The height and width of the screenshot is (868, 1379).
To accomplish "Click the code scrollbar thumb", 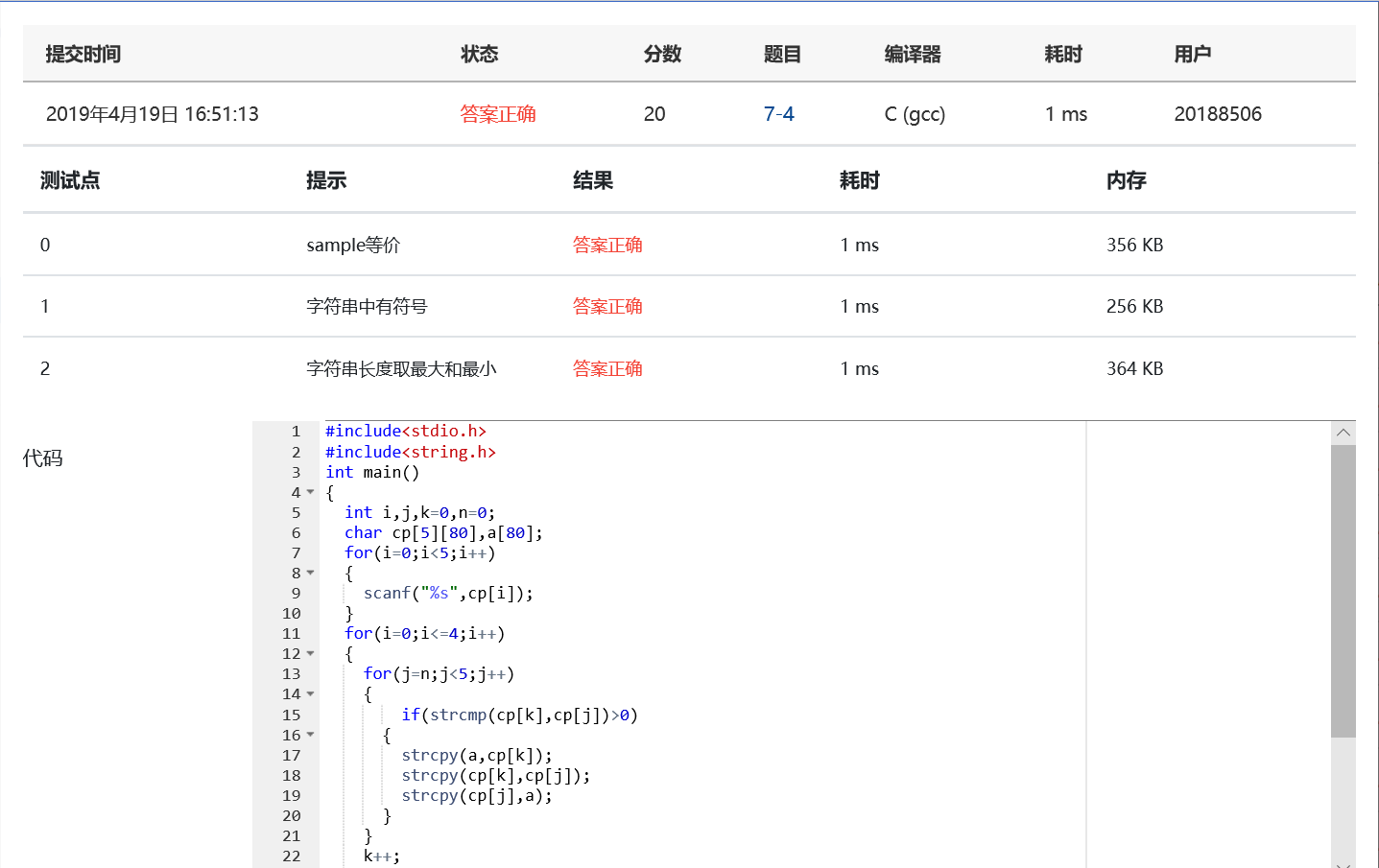I will click(x=1343, y=591).
